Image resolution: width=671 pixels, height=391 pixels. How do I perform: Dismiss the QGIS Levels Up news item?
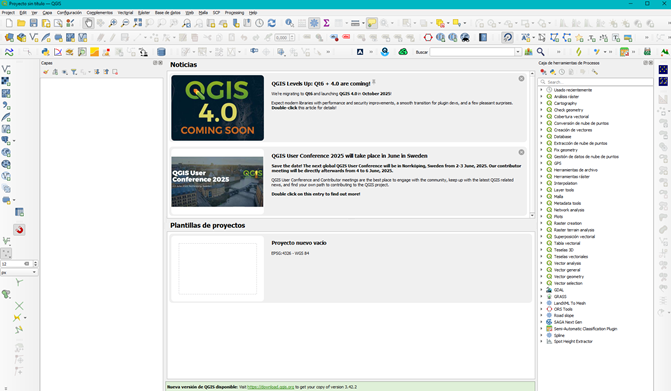(521, 79)
